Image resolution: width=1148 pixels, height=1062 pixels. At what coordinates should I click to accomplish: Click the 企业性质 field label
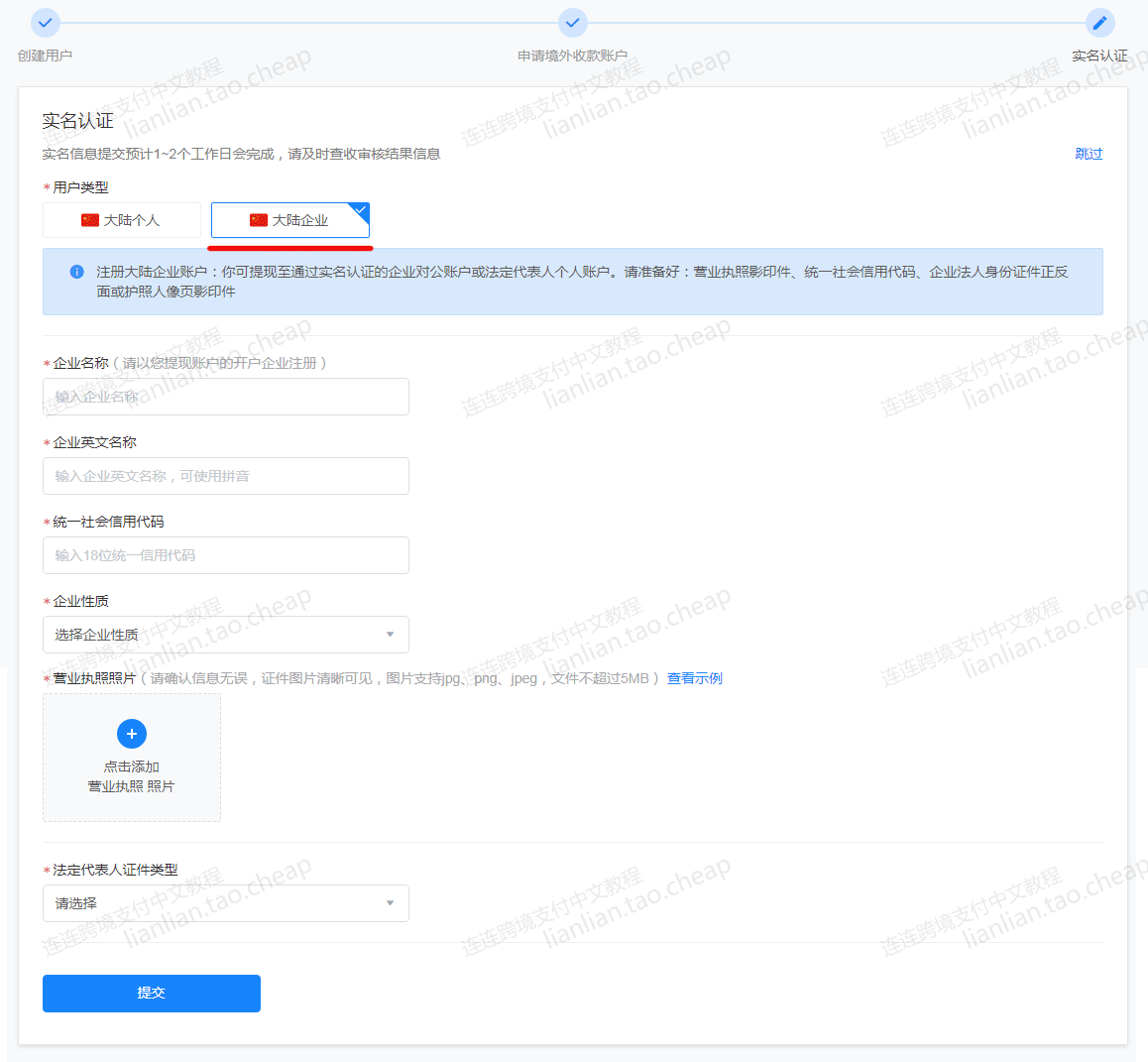[80, 601]
